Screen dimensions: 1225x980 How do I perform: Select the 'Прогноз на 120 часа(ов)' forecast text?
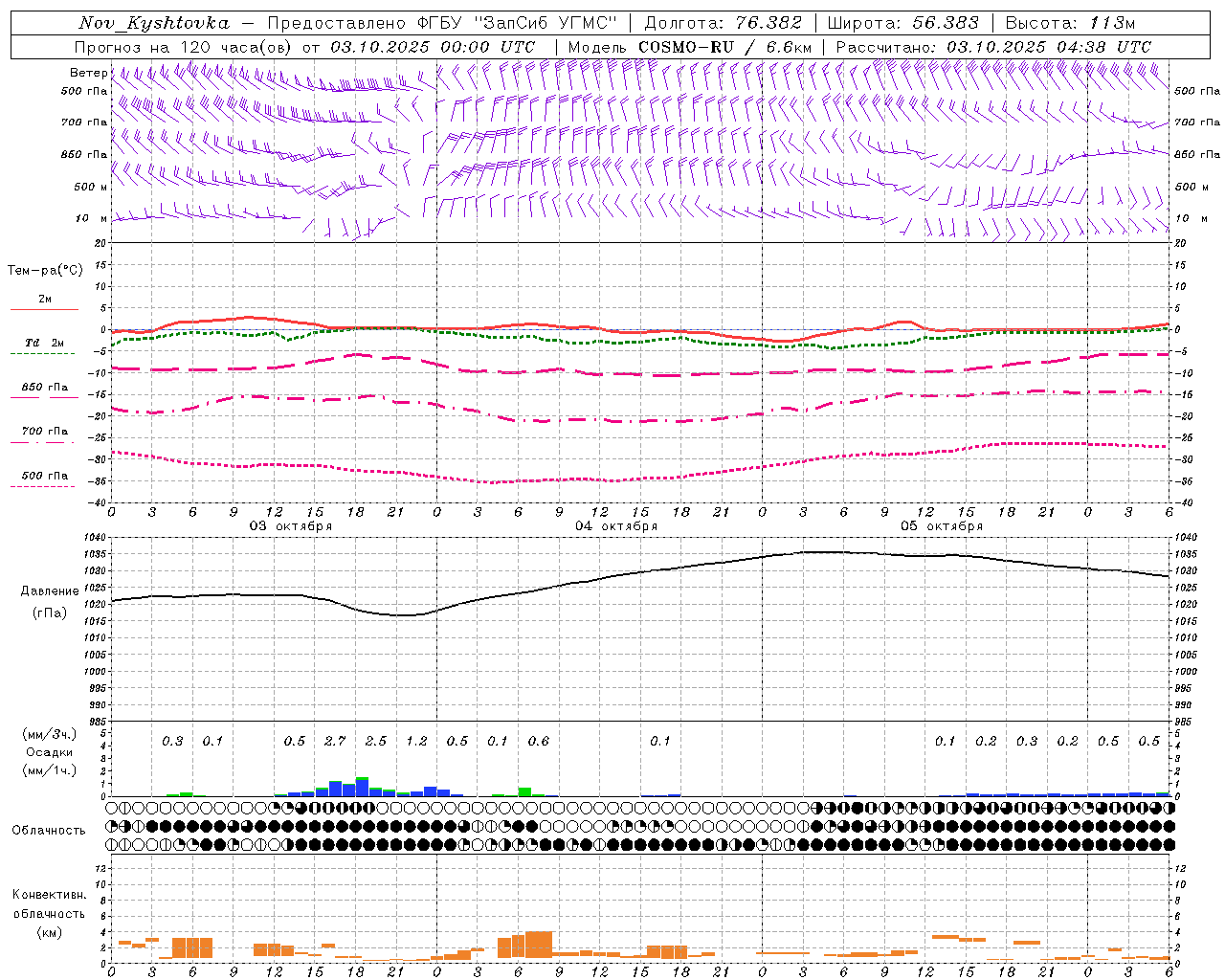pyautogui.click(x=184, y=47)
